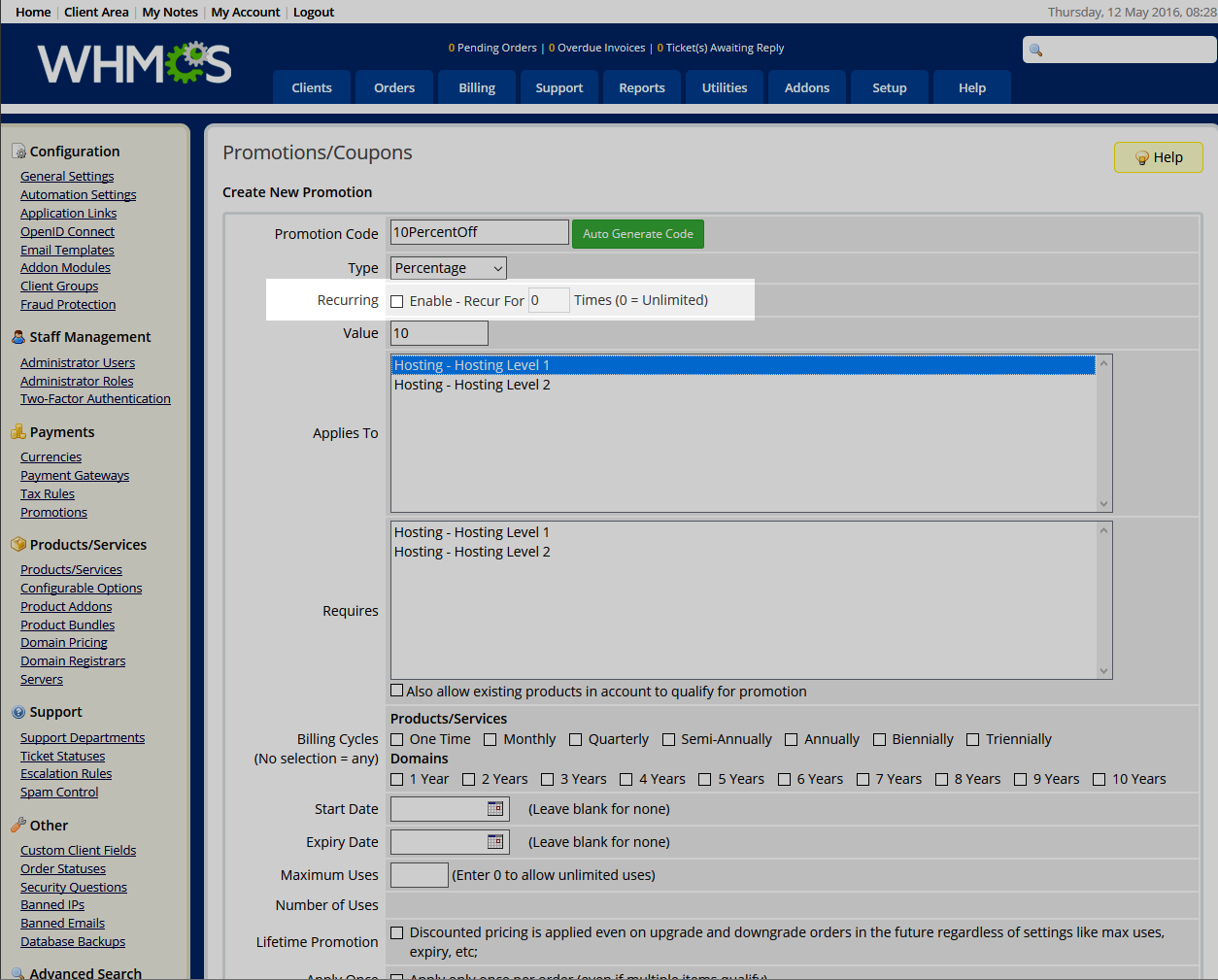
Task: Open the Type dropdown set to Percentage
Action: click(448, 268)
